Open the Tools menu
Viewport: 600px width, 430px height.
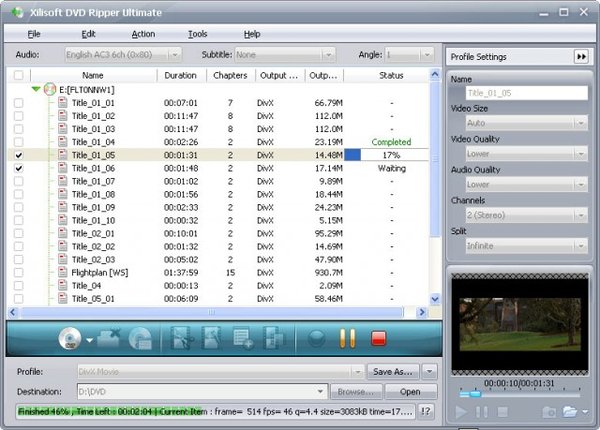click(197, 34)
